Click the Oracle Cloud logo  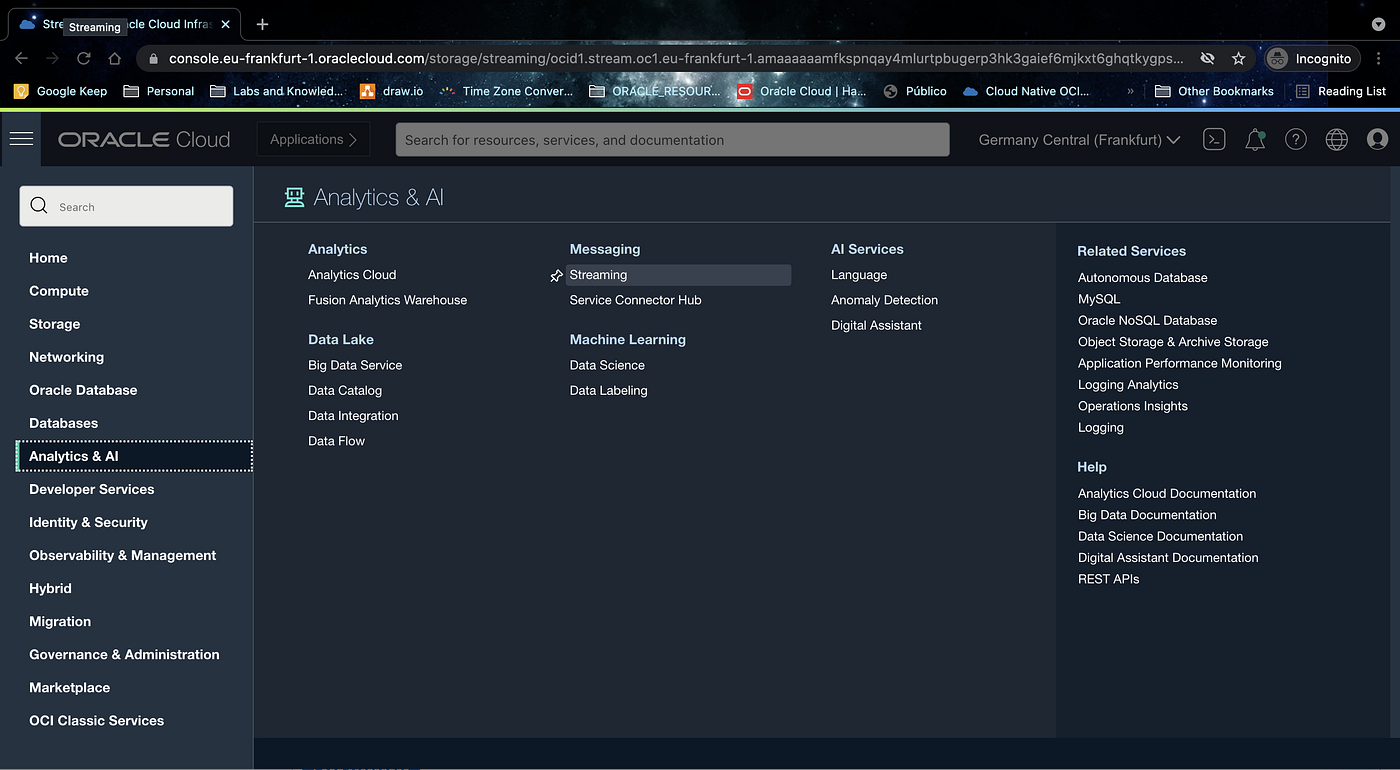pos(144,140)
